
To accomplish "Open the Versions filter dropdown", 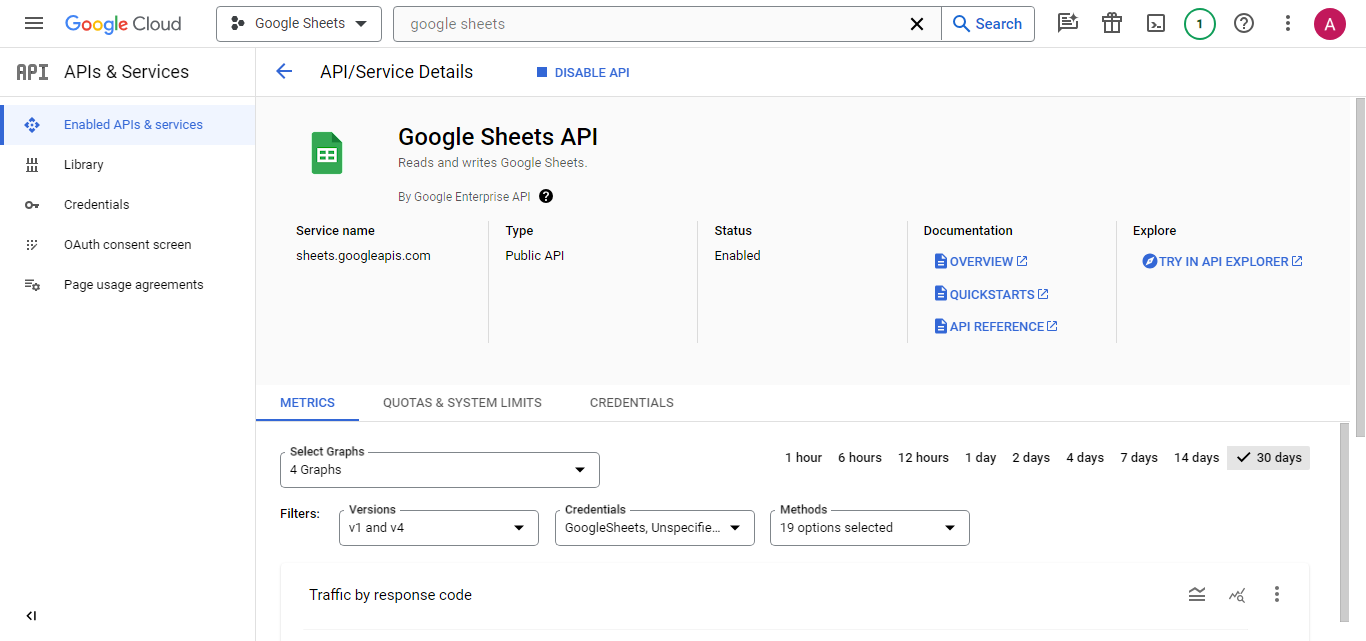I will [x=439, y=528].
